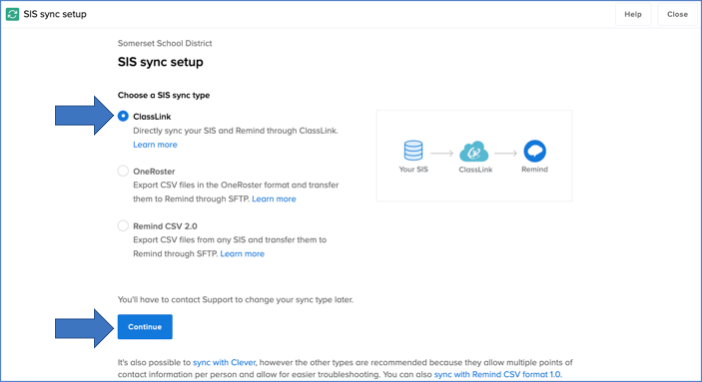Open Learn more link for Remind CSV 2.0
This screenshot has width=702, height=382.
(x=242, y=254)
